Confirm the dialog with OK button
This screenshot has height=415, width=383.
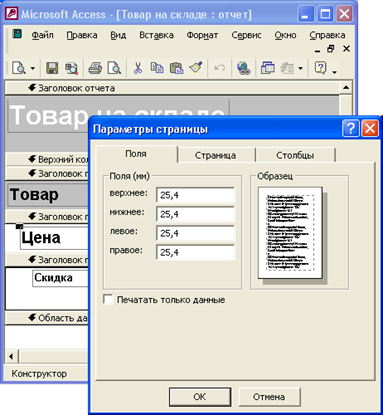(x=200, y=397)
